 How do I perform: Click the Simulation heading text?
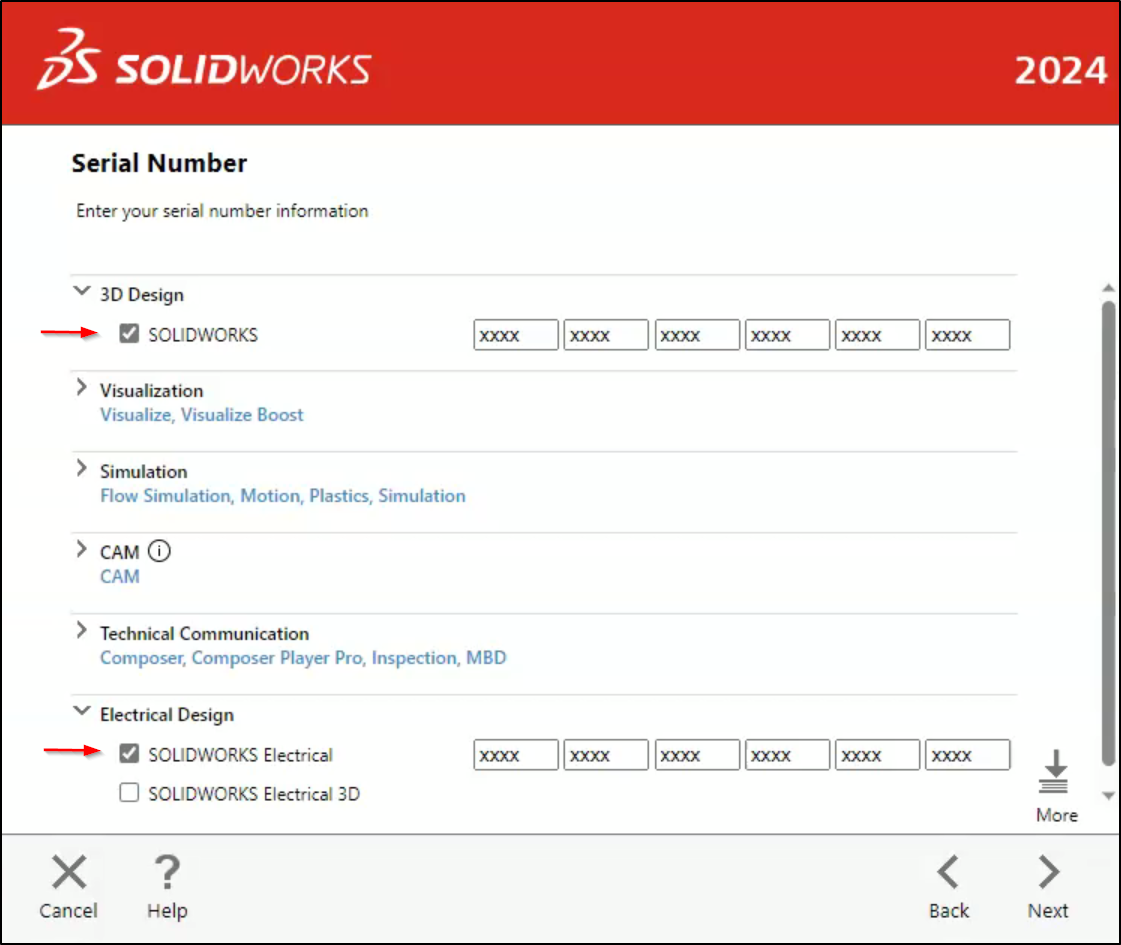(x=144, y=472)
